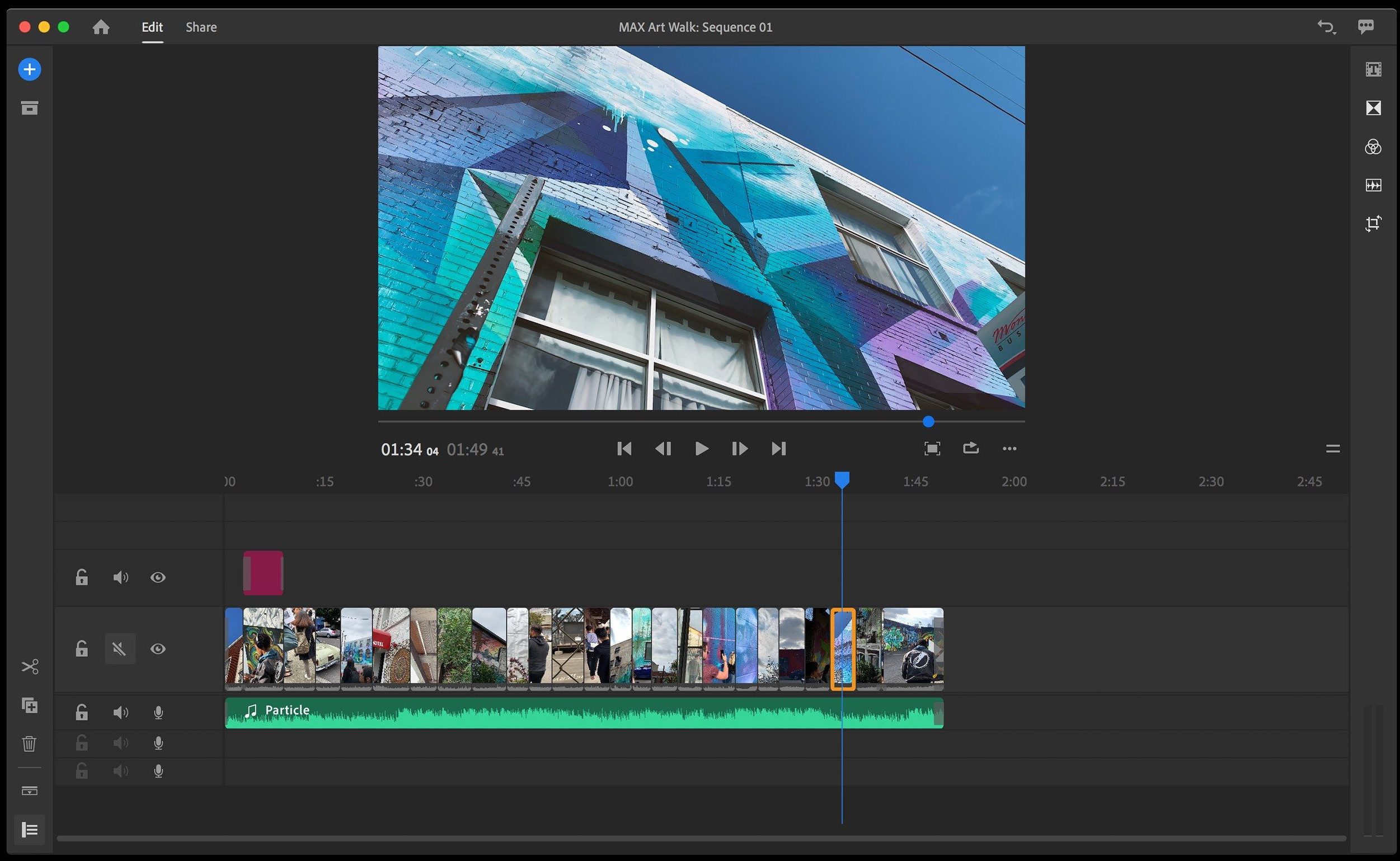Screen dimensions: 1400x861
Task: Select the scissors split clip tool
Action: pyautogui.click(x=30, y=667)
